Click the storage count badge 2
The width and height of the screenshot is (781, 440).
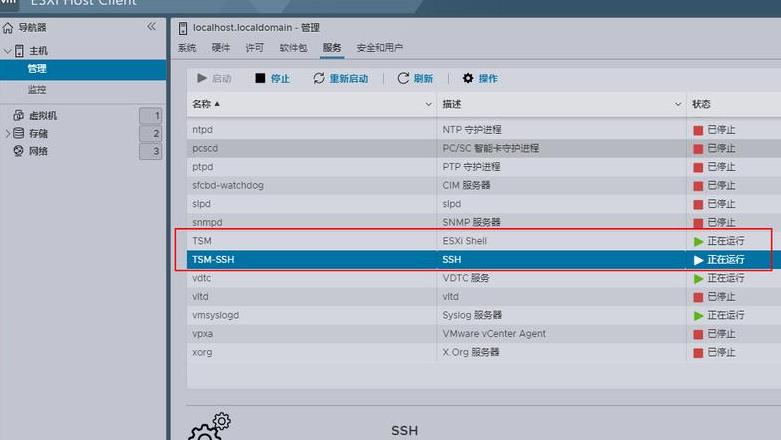(x=151, y=134)
